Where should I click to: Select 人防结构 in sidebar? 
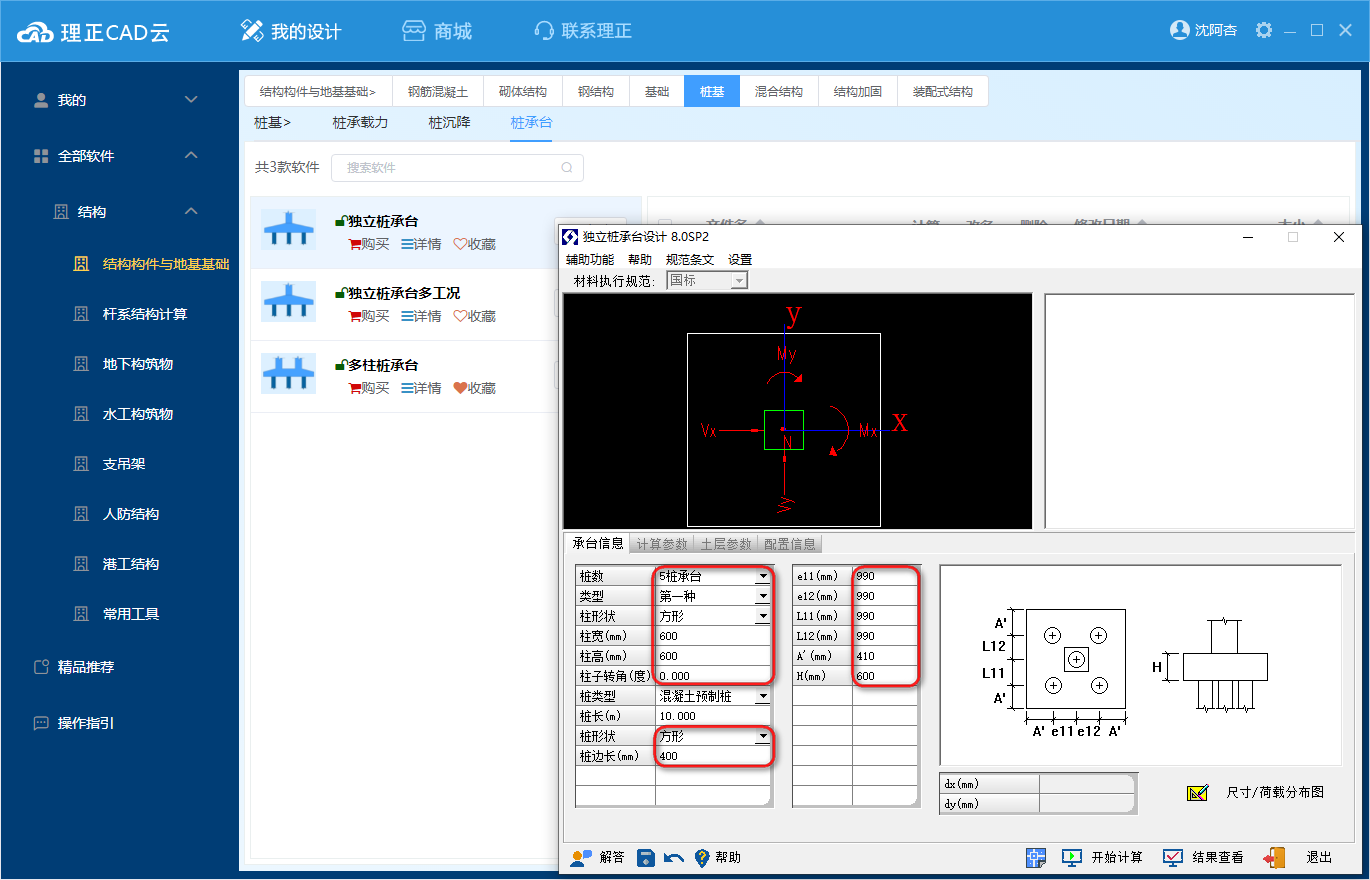[x=131, y=514]
